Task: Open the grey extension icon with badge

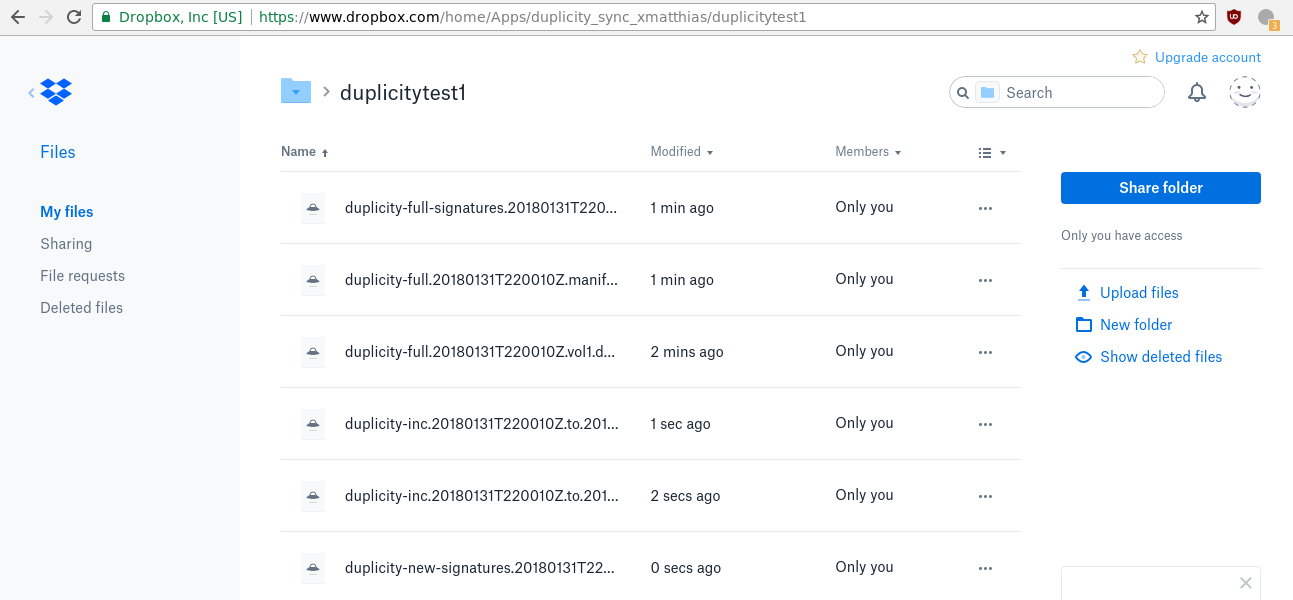Action: (x=1267, y=18)
